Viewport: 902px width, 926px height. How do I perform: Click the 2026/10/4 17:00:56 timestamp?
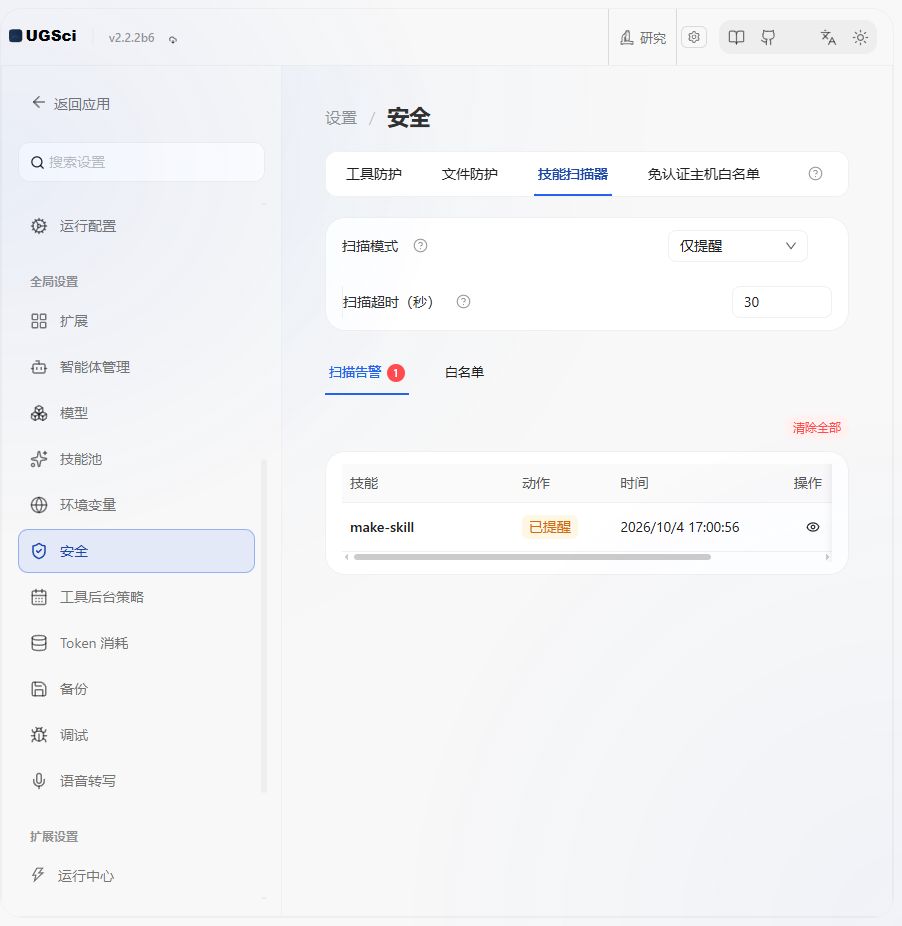pyautogui.click(x=679, y=527)
